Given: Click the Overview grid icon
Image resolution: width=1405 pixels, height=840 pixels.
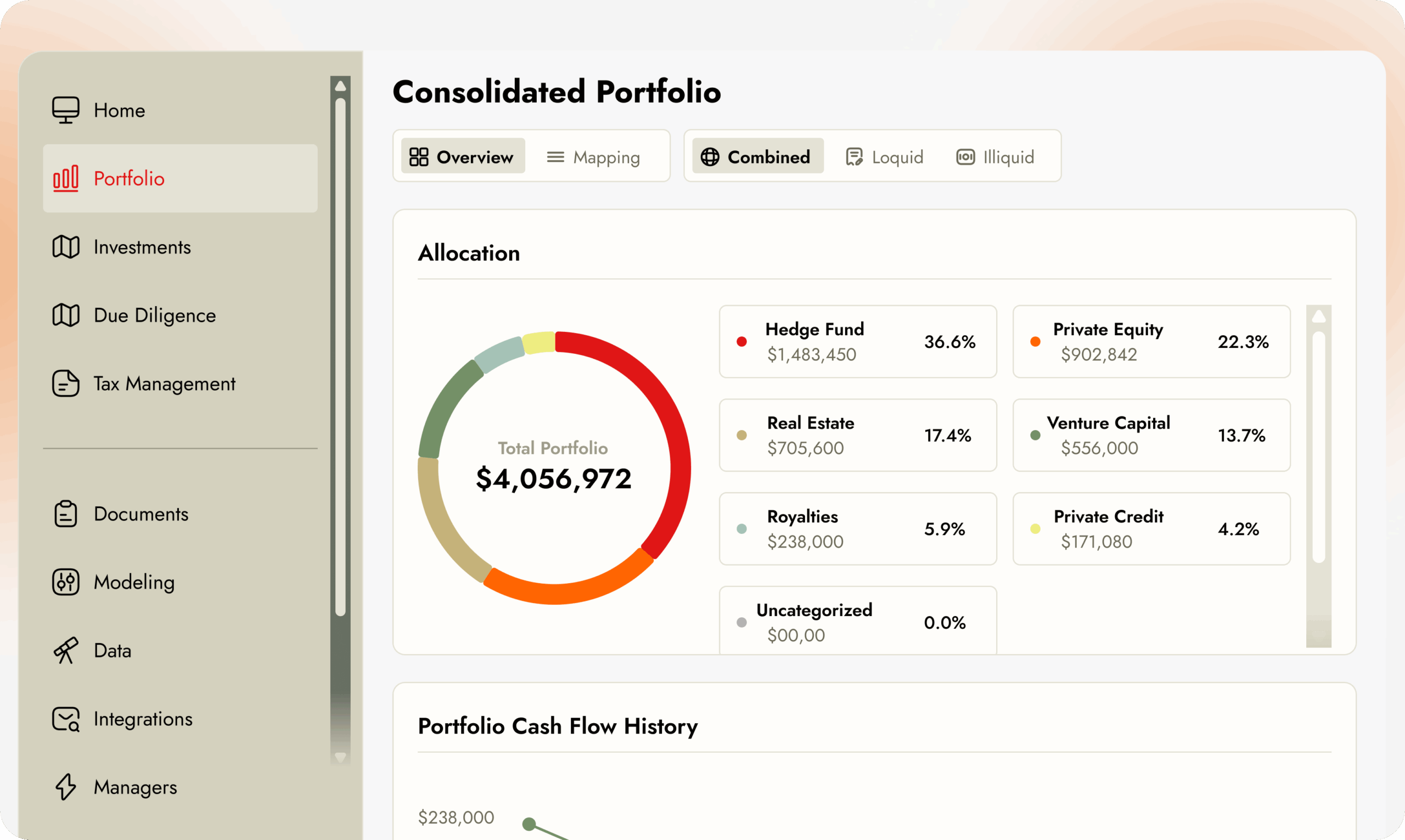Looking at the screenshot, I should click(x=419, y=157).
